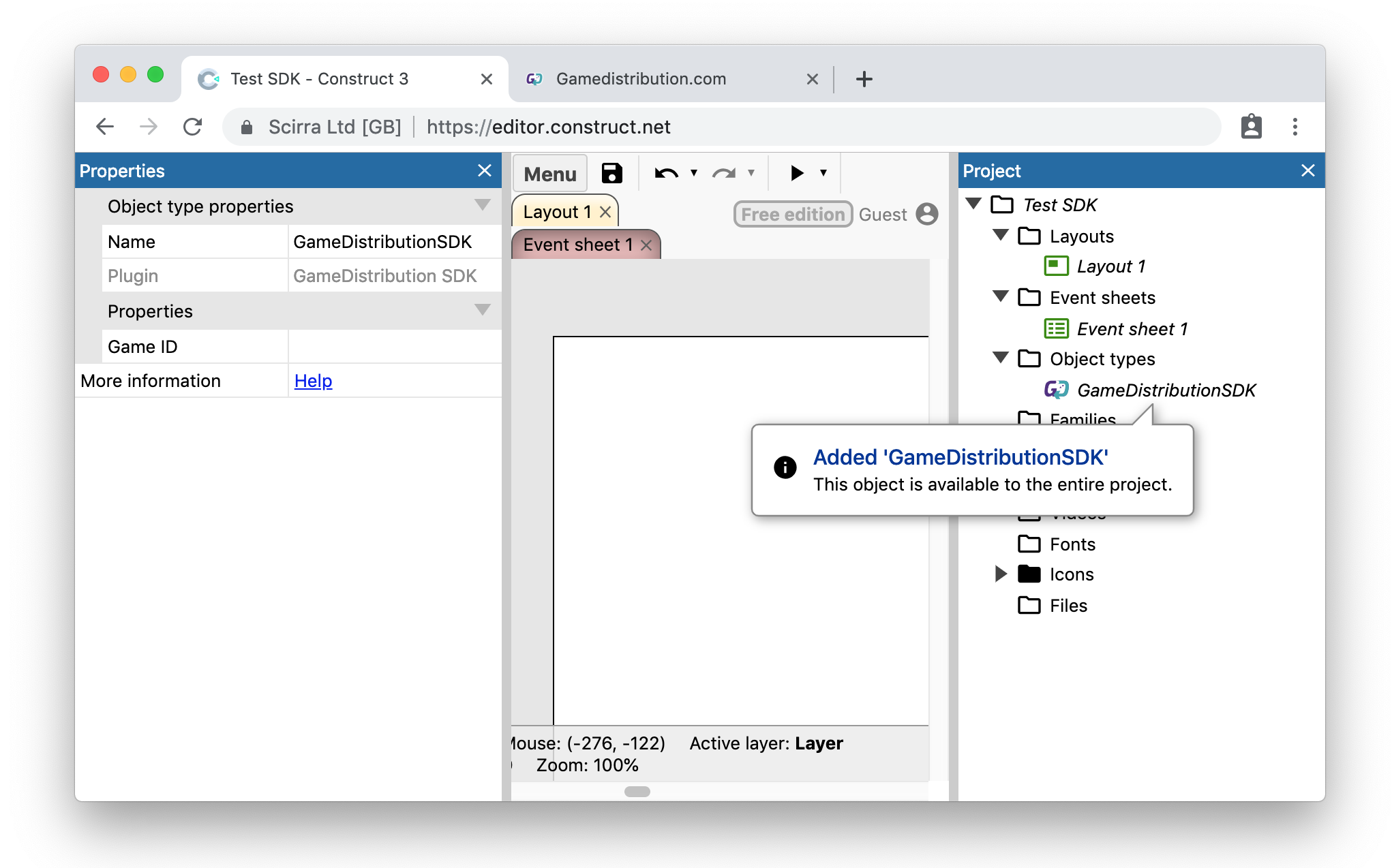Open the Menu button
The image size is (1392, 868).
pos(549,174)
